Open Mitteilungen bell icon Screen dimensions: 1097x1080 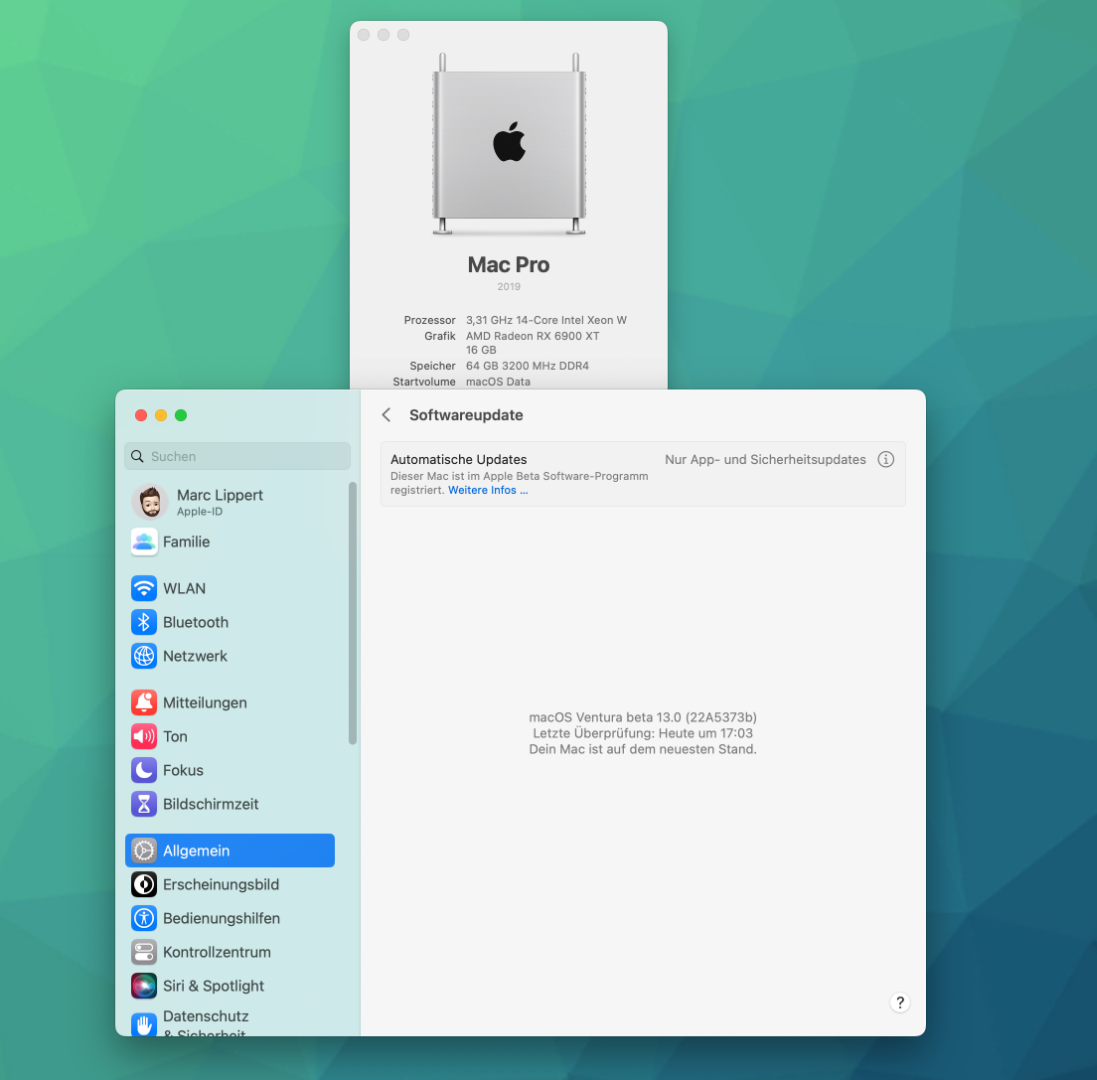point(143,702)
